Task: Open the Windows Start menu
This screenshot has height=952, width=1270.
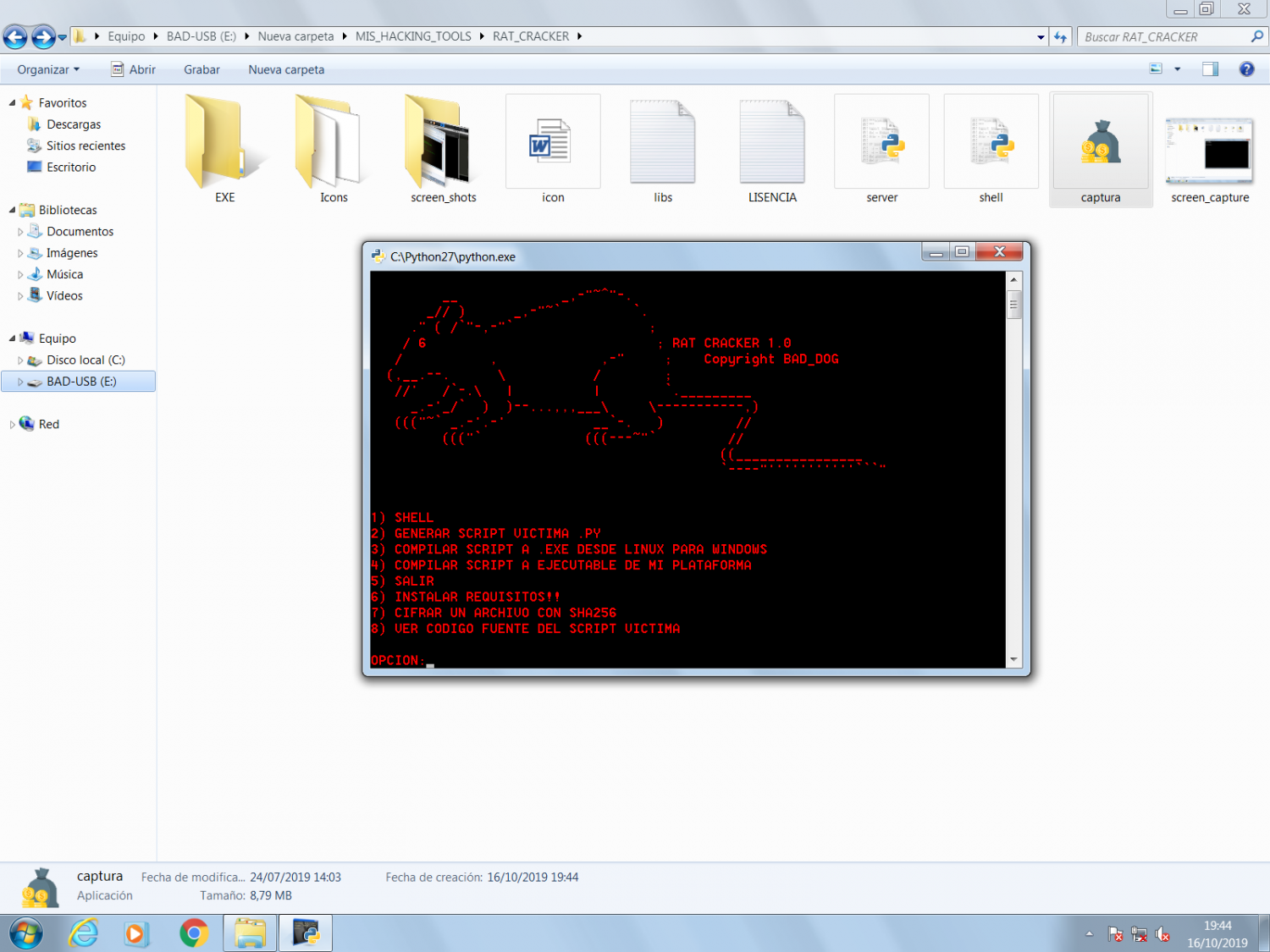Action: pyautogui.click(x=25, y=933)
